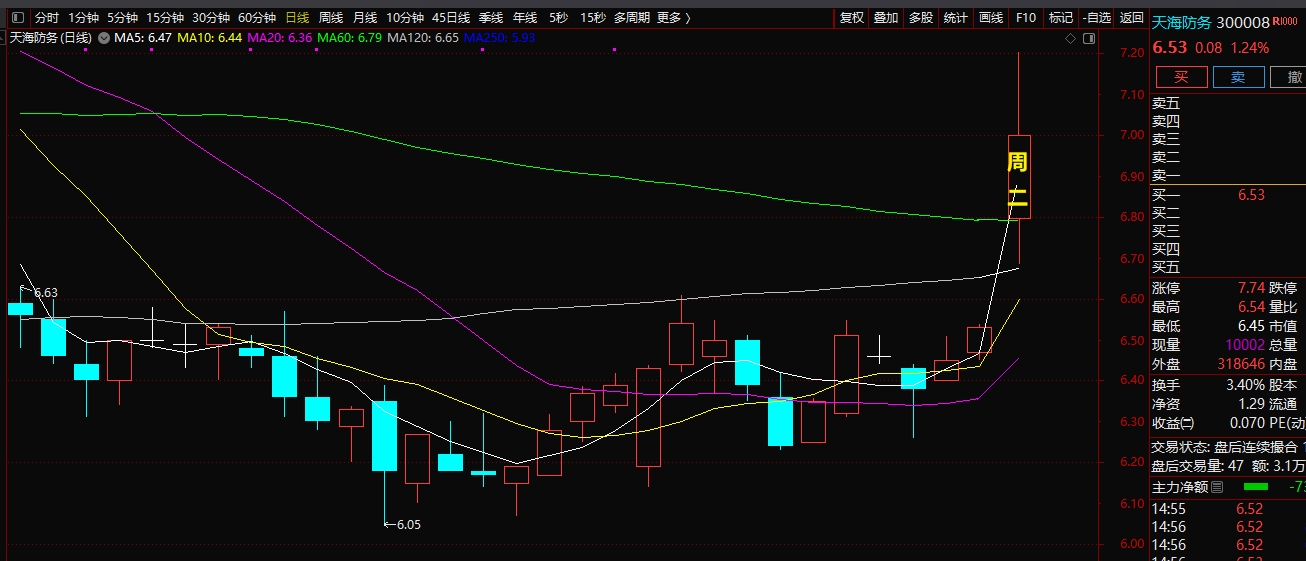Image resolution: width=1306 pixels, height=561 pixels.
Task: Click the 换手 turnover value 3.40%
Action: coord(1246,384)
